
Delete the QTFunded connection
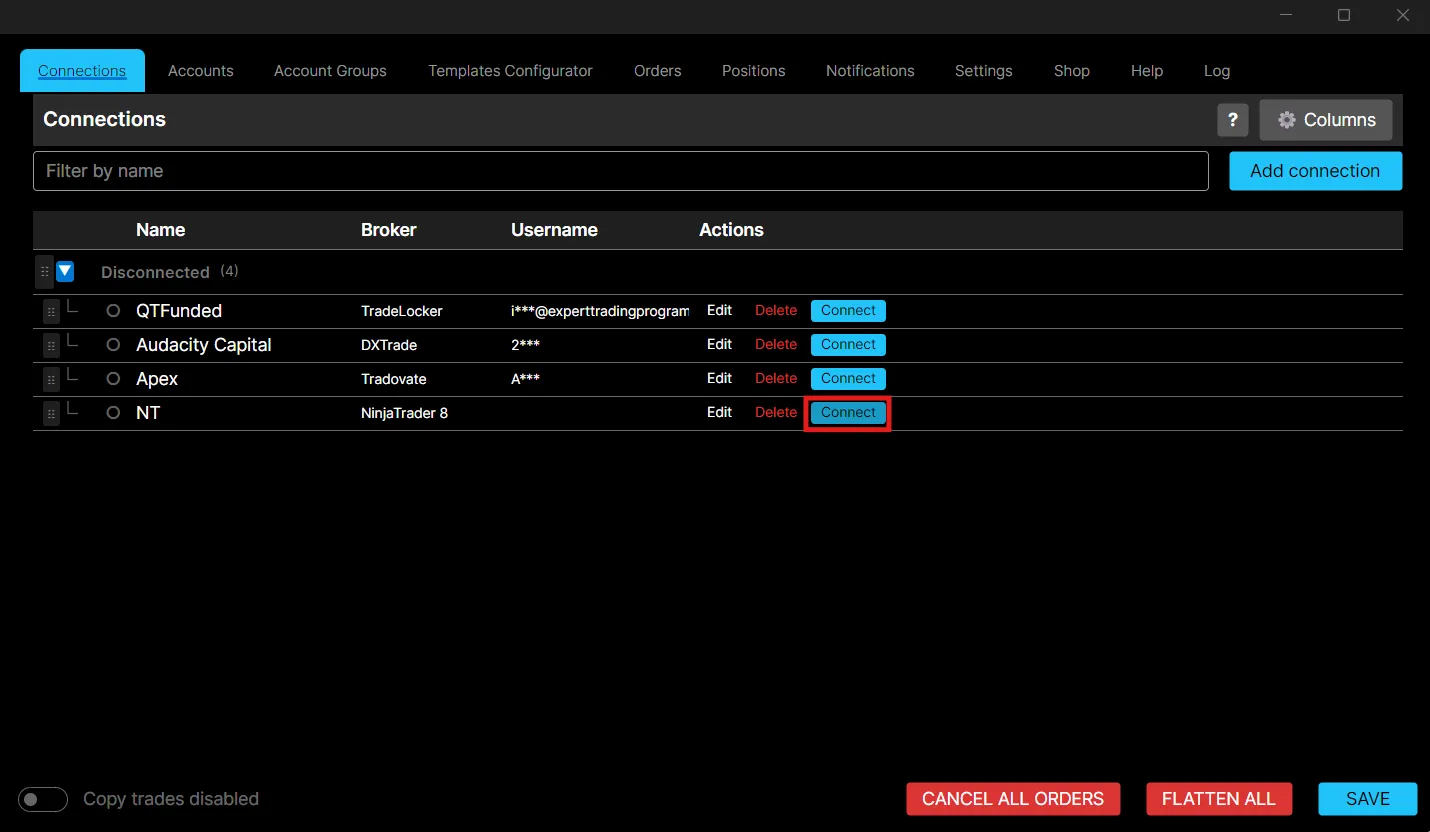click(776, 311)
